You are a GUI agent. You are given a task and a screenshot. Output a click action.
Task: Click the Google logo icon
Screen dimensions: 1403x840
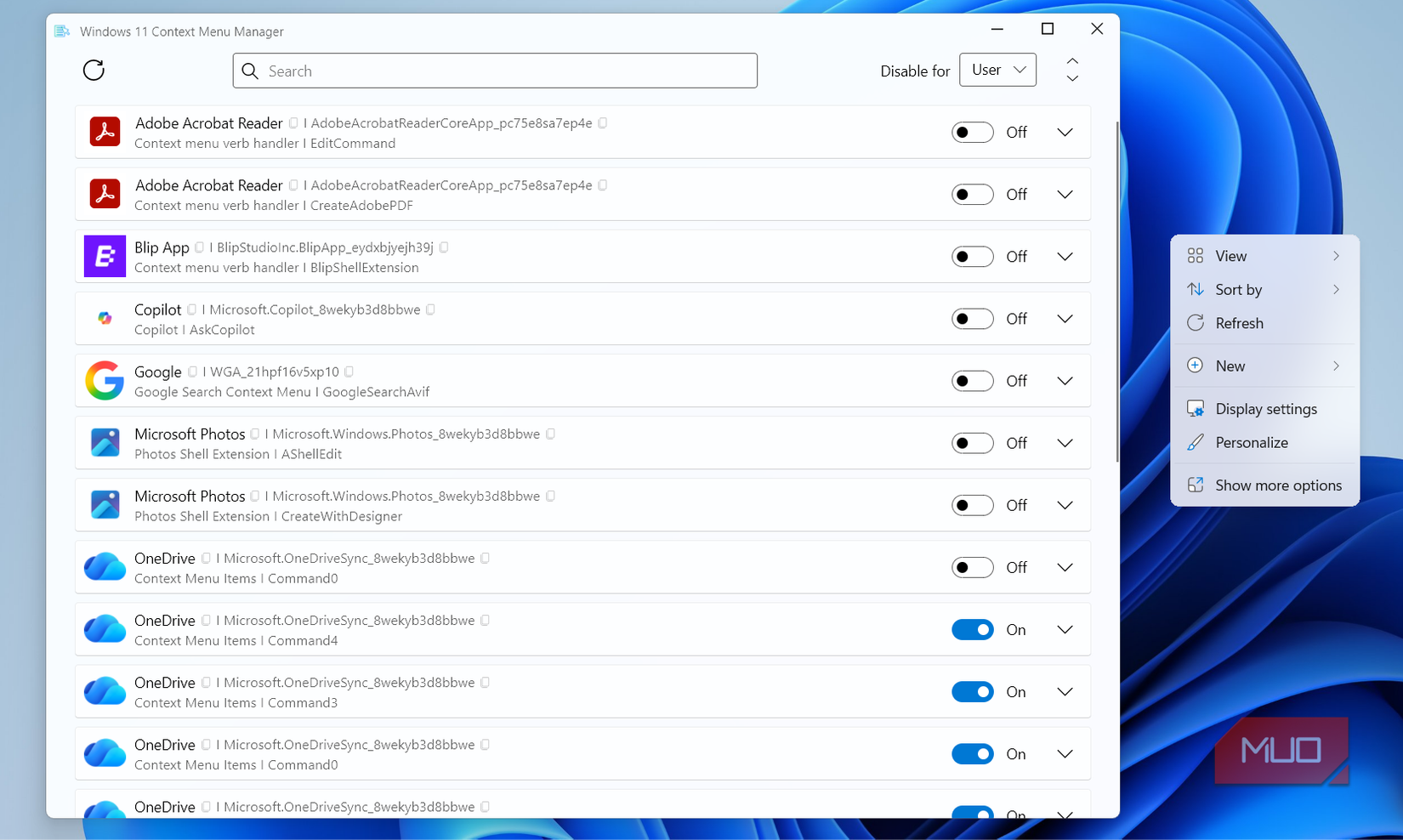click(x=105, y=380)
